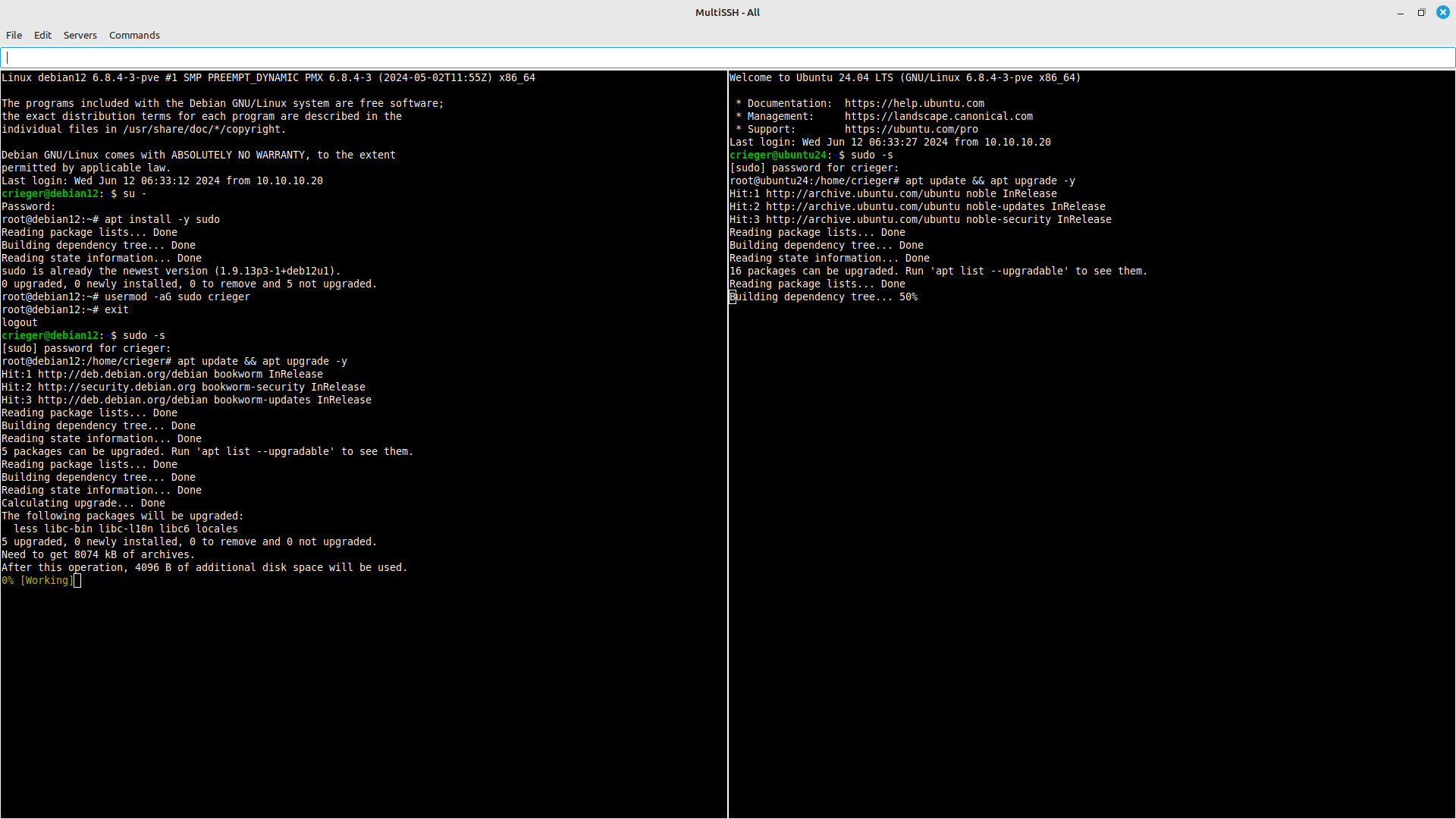Open the File menu
Viewport: 1456px width, 819px height.
(x=14, y=35)
